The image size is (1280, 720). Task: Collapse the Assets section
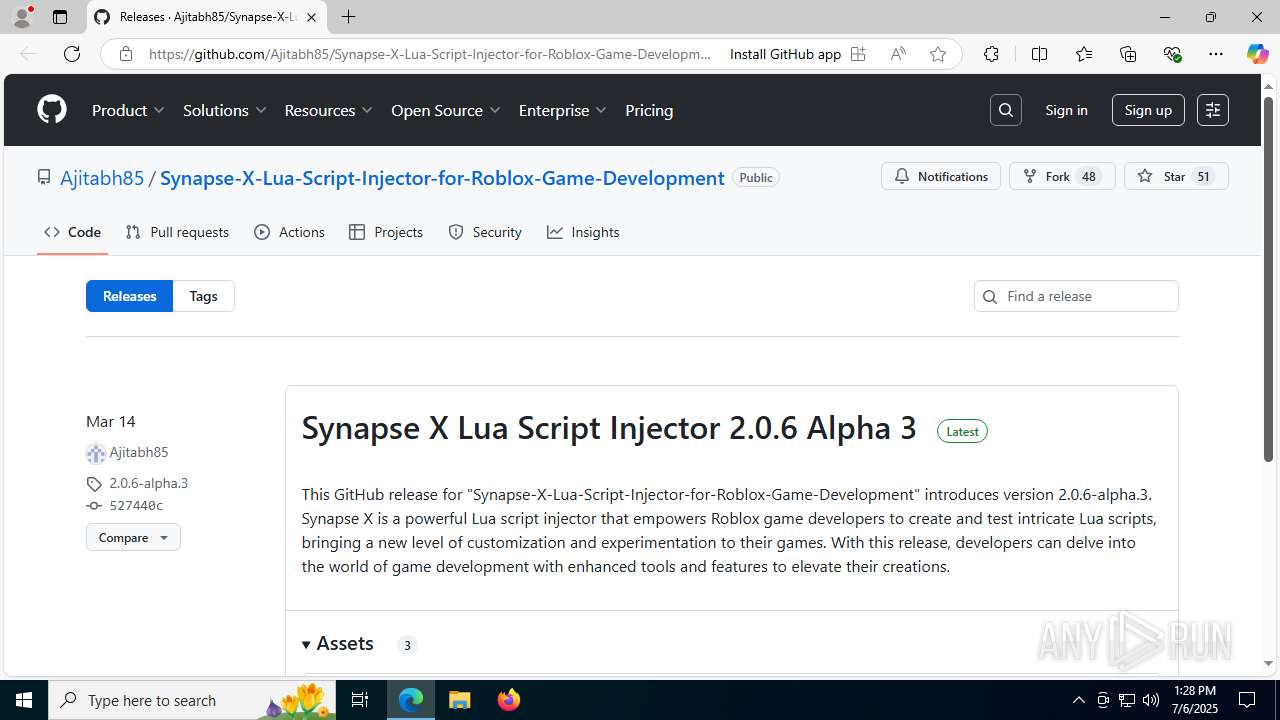(338, 643)
